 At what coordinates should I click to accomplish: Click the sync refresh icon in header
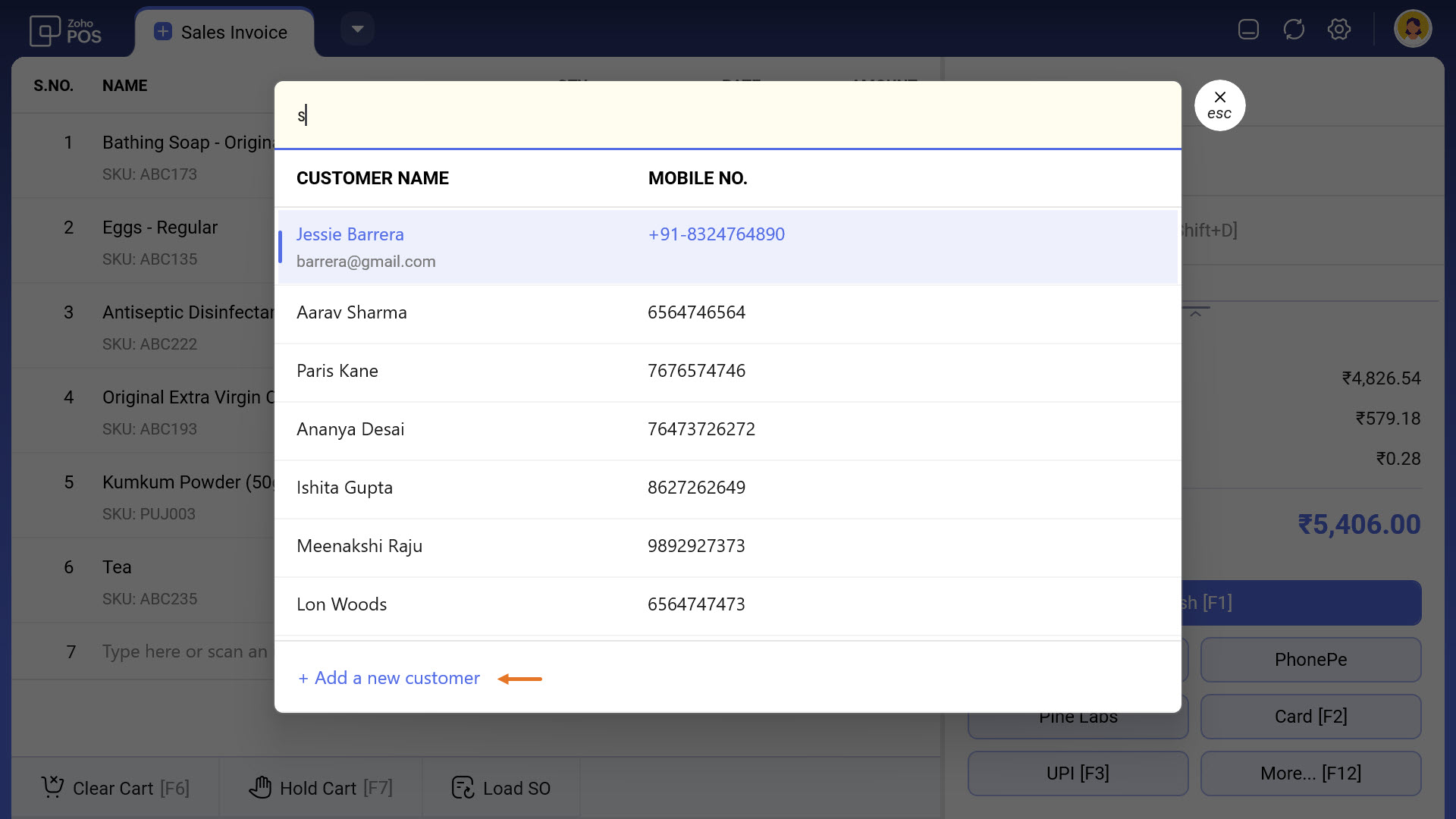tap(1294, 30)
